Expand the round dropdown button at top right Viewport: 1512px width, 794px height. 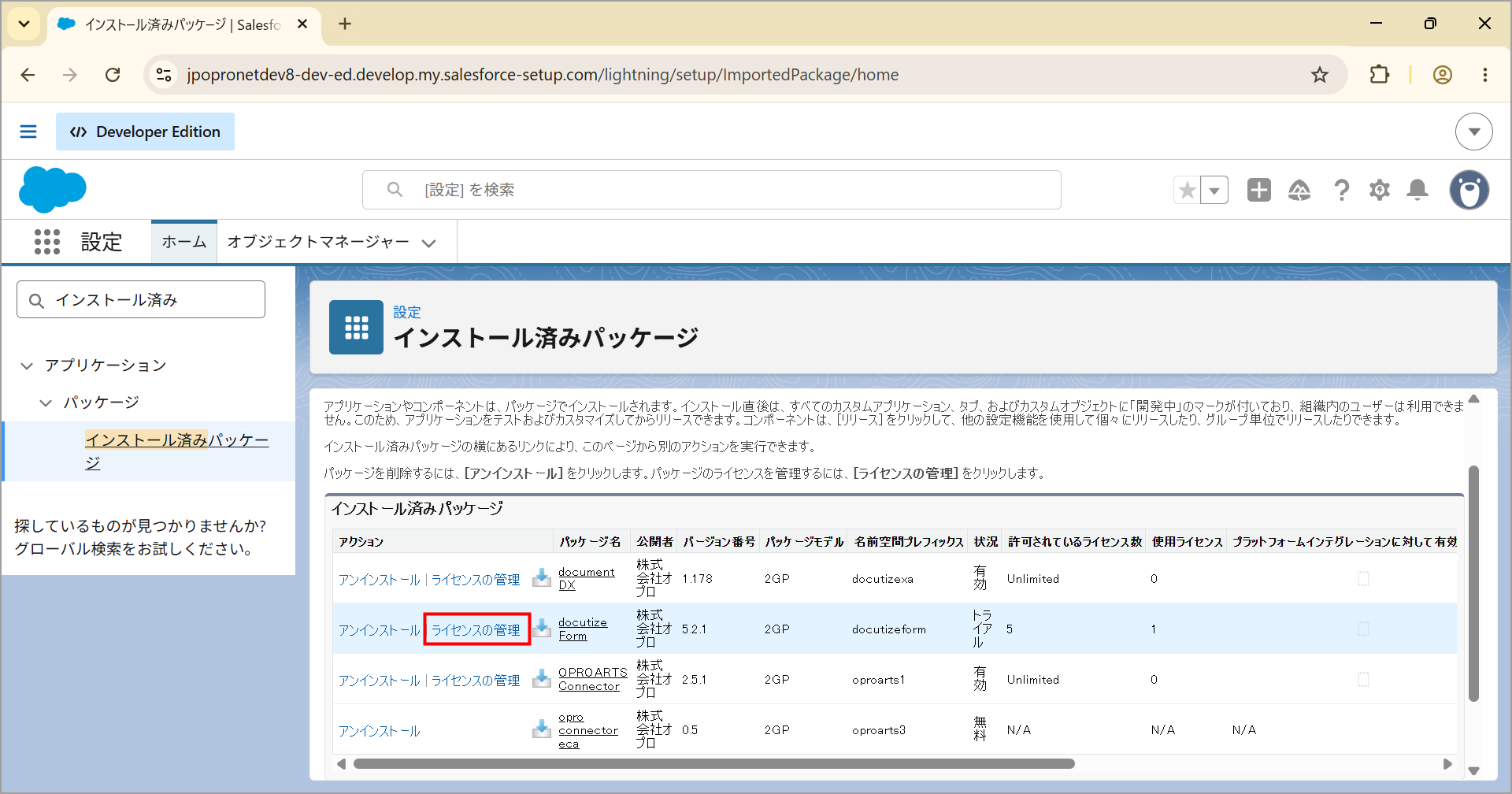pyautogui.click(x=1474, y=132)
